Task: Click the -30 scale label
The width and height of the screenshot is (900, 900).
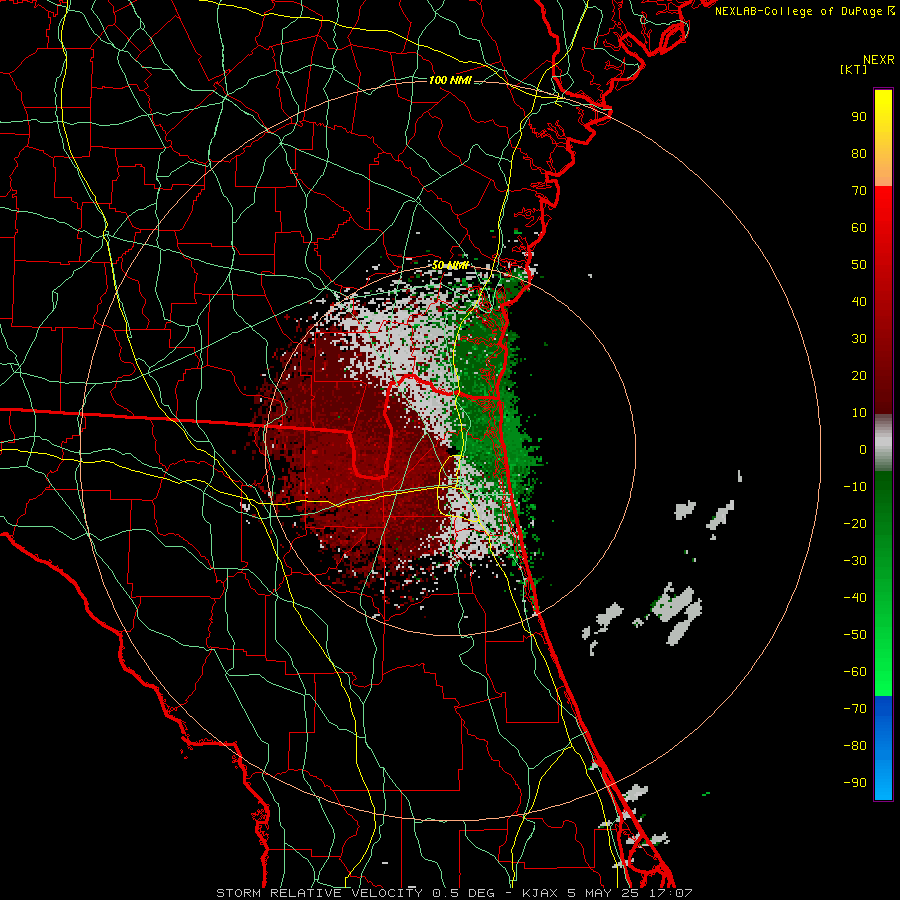Action: point(855,561)
